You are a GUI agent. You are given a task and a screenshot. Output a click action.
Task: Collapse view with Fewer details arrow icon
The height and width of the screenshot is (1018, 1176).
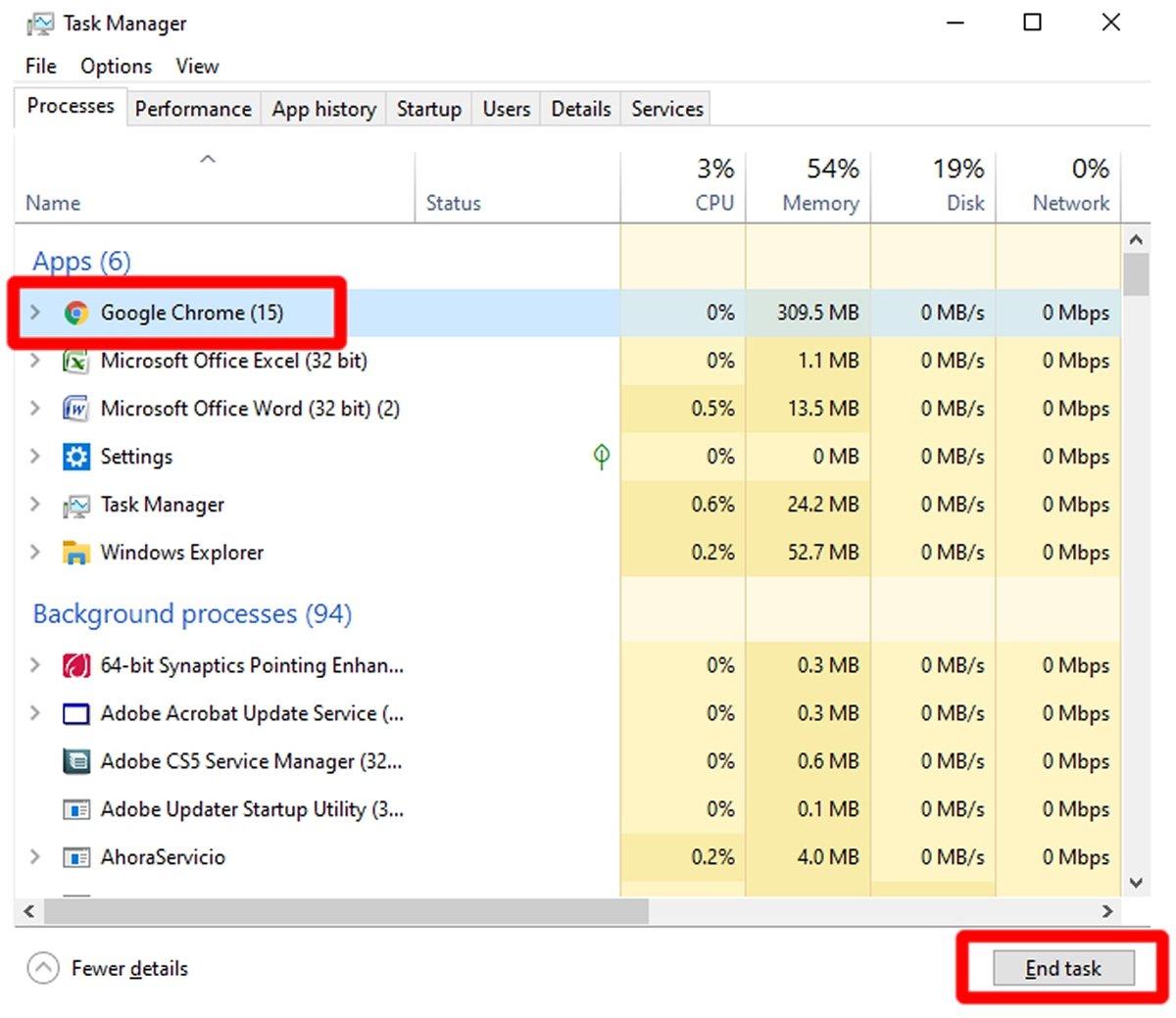coord(43,968)
